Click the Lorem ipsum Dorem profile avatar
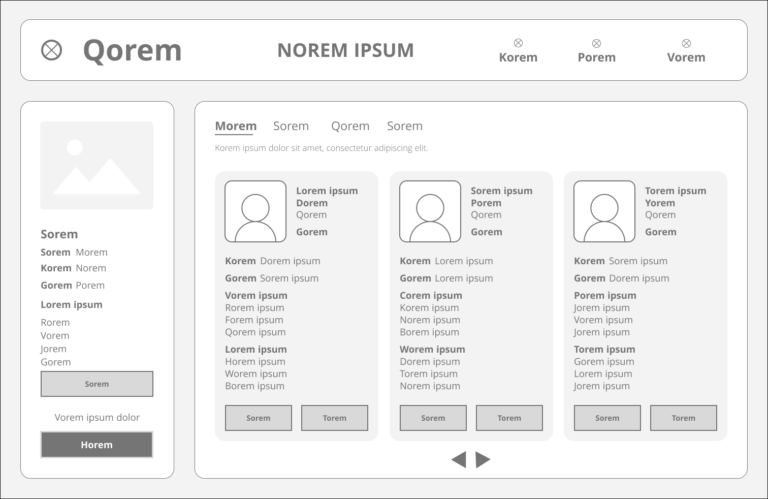Viewport: 768px width, 499px height. point(256,212)
